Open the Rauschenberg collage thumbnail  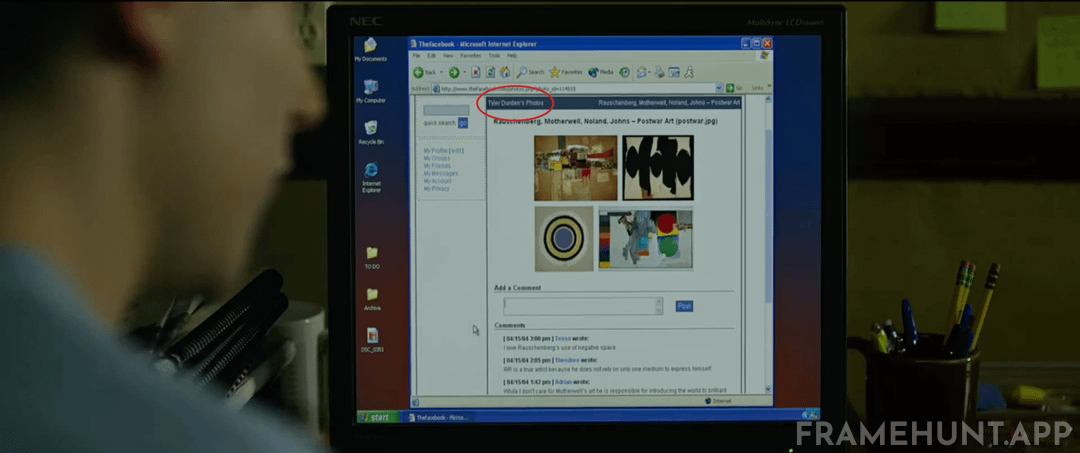point(576,168)
